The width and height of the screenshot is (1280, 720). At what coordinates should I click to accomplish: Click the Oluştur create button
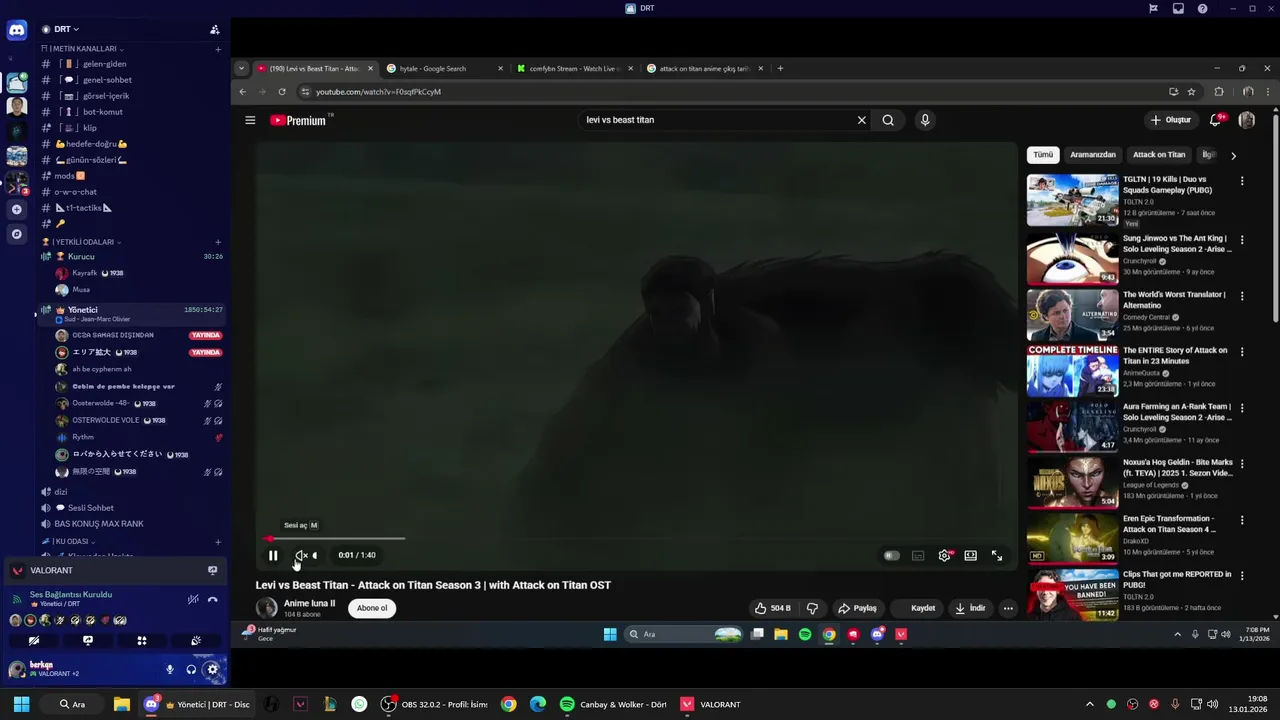point(1171,120)
